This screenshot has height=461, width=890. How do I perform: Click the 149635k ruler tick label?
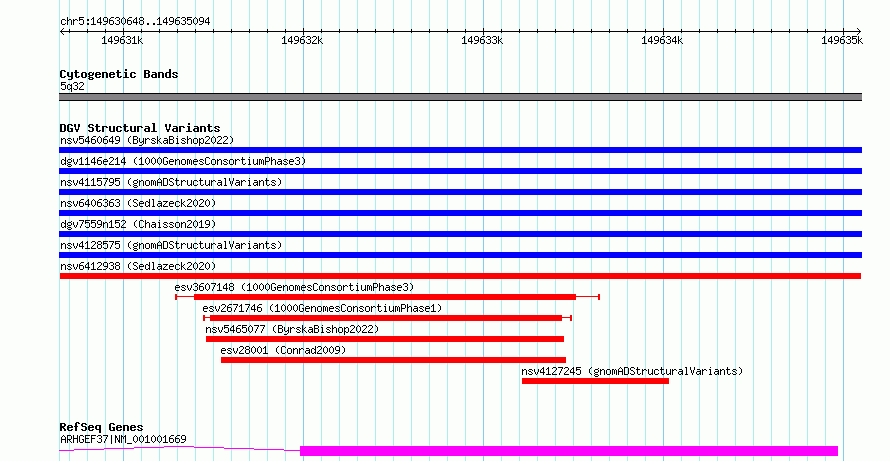click(842, 40)
